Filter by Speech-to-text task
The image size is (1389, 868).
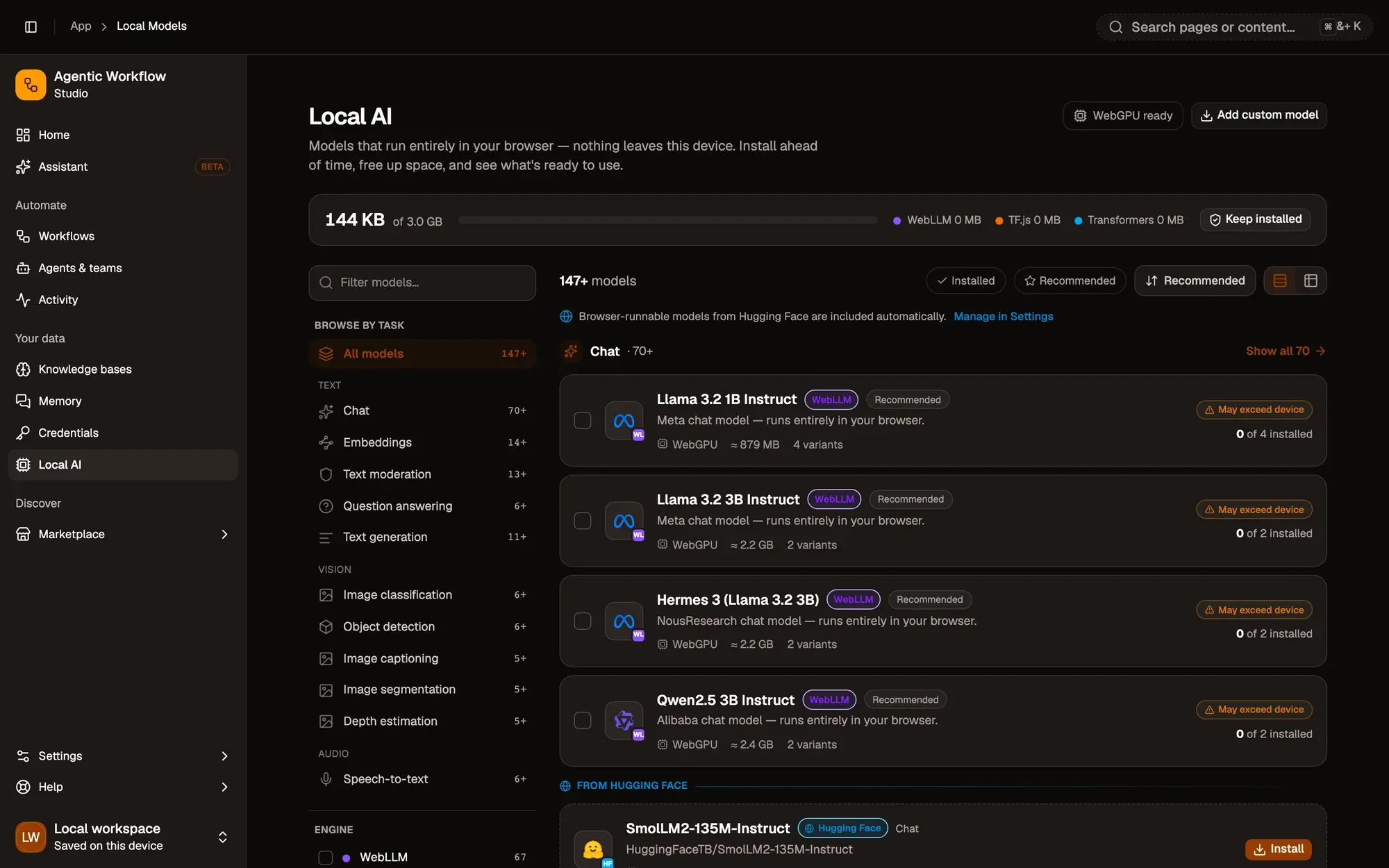coord(422,779)
